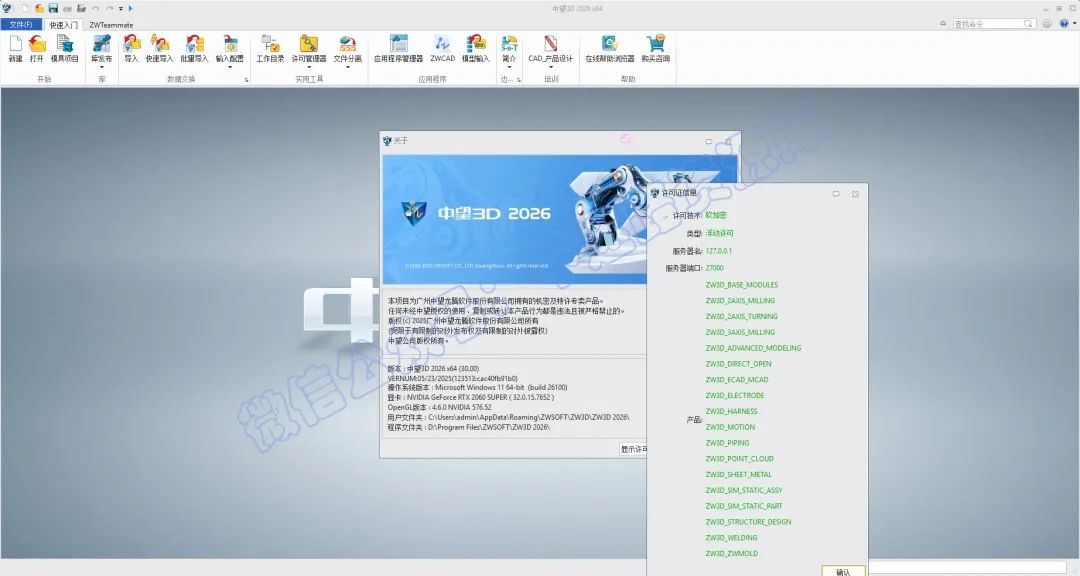The width and height of the screenshot is (1080, 576).
Task: Click the 打开 (Open) folder icon
Action: click(x=37, y=44)
